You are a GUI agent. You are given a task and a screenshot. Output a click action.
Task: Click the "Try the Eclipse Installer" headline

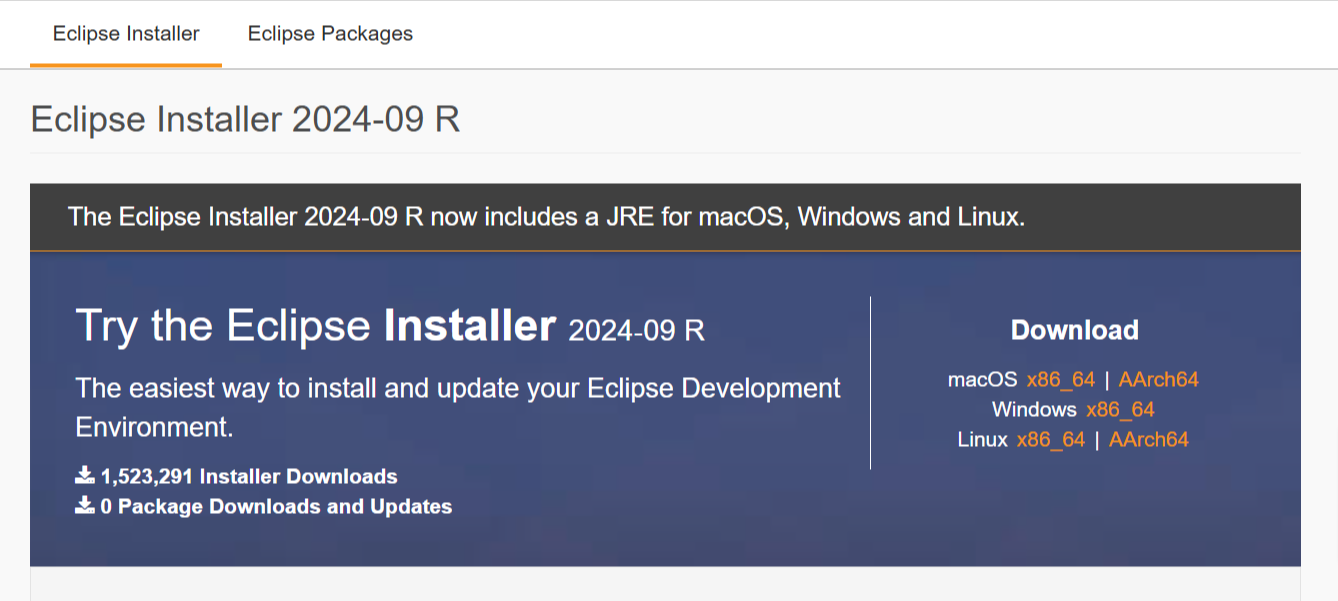390,326
